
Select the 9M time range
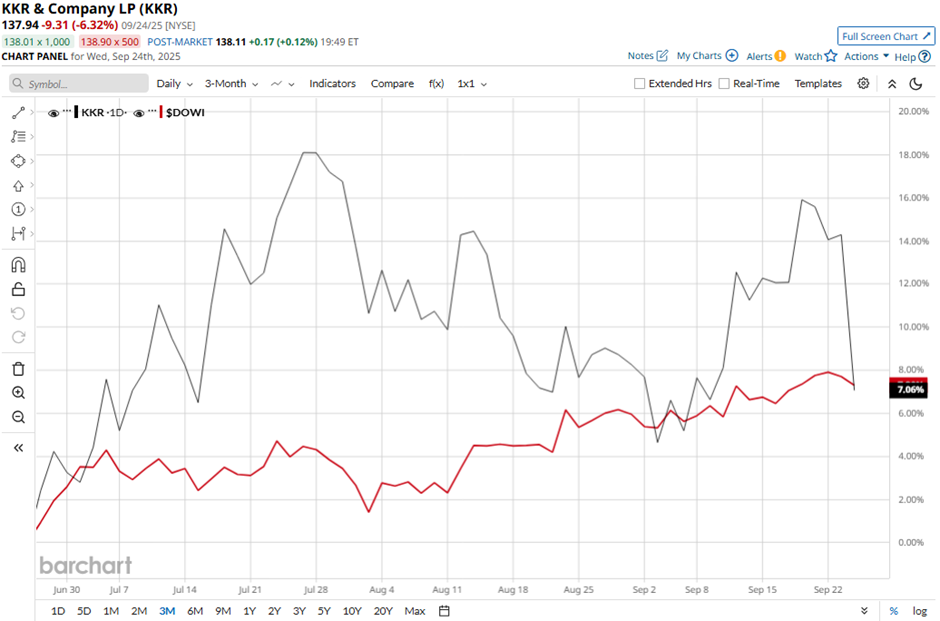[223, 611]
